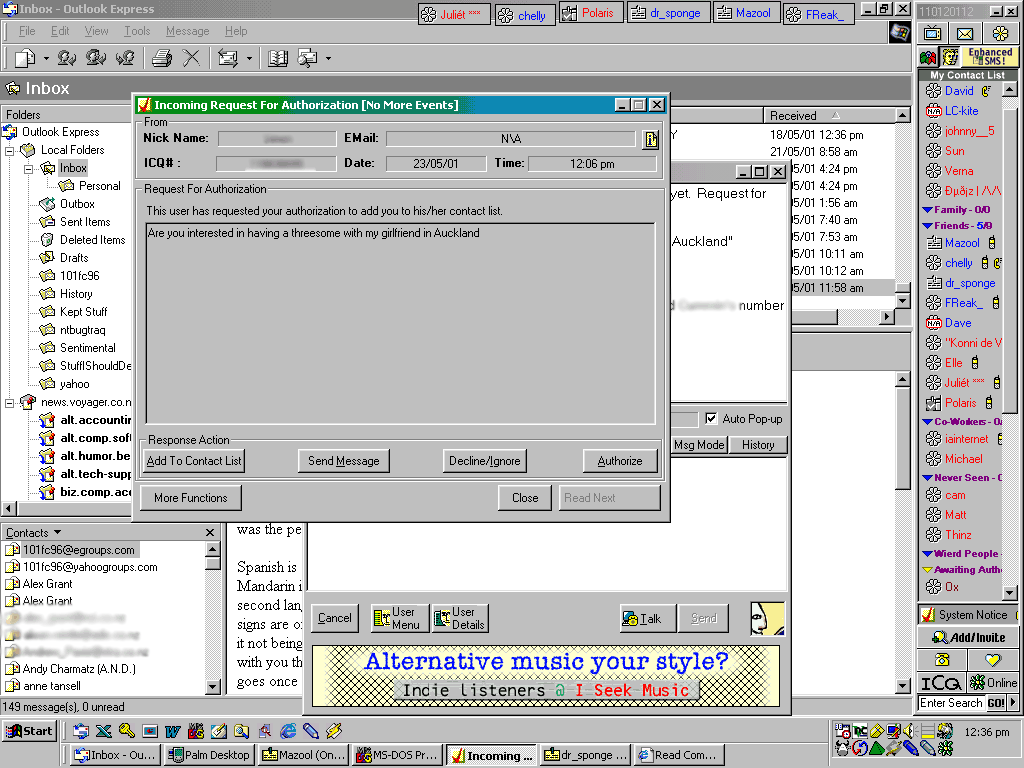Click the Send Message button
Screen dimensions: 1024x768
click(x=344, y=461)
